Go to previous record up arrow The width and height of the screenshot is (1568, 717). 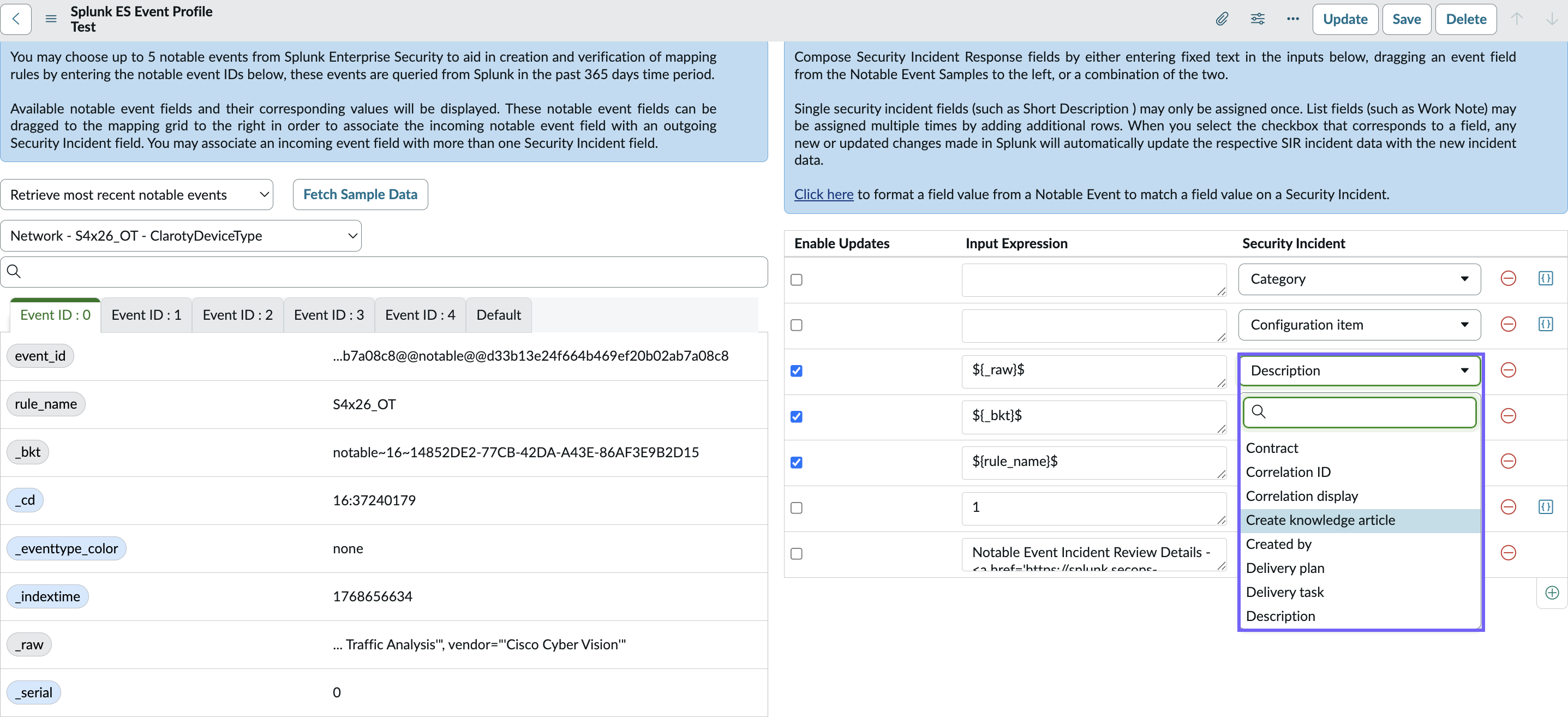[1517, 19]
